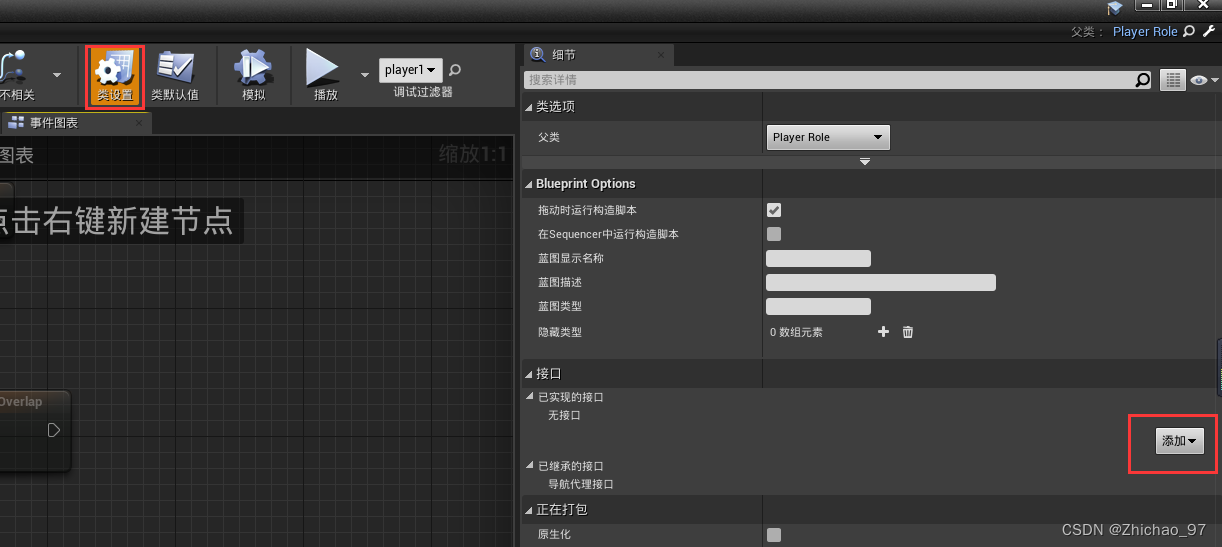Click graduation cap tutorial icon
The height and width of the screenshot is (547, 1222).
pos(1115,7)
